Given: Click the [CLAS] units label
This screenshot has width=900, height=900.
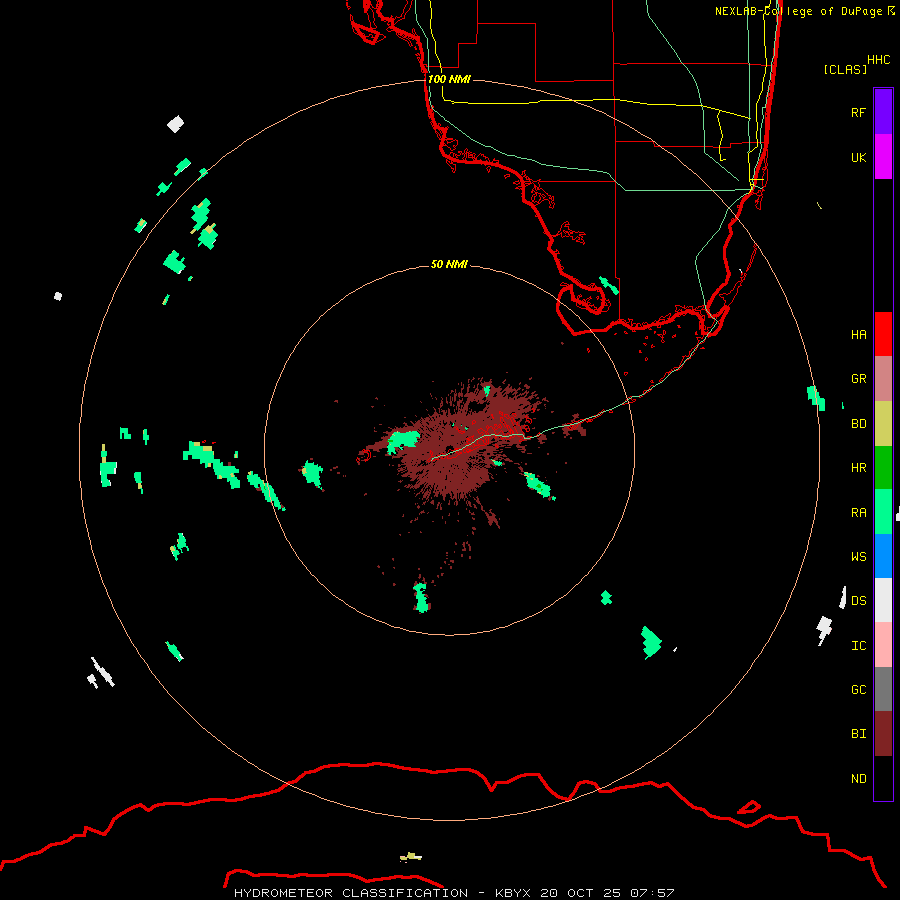Looking at the screenshot, I should (845, 69).
